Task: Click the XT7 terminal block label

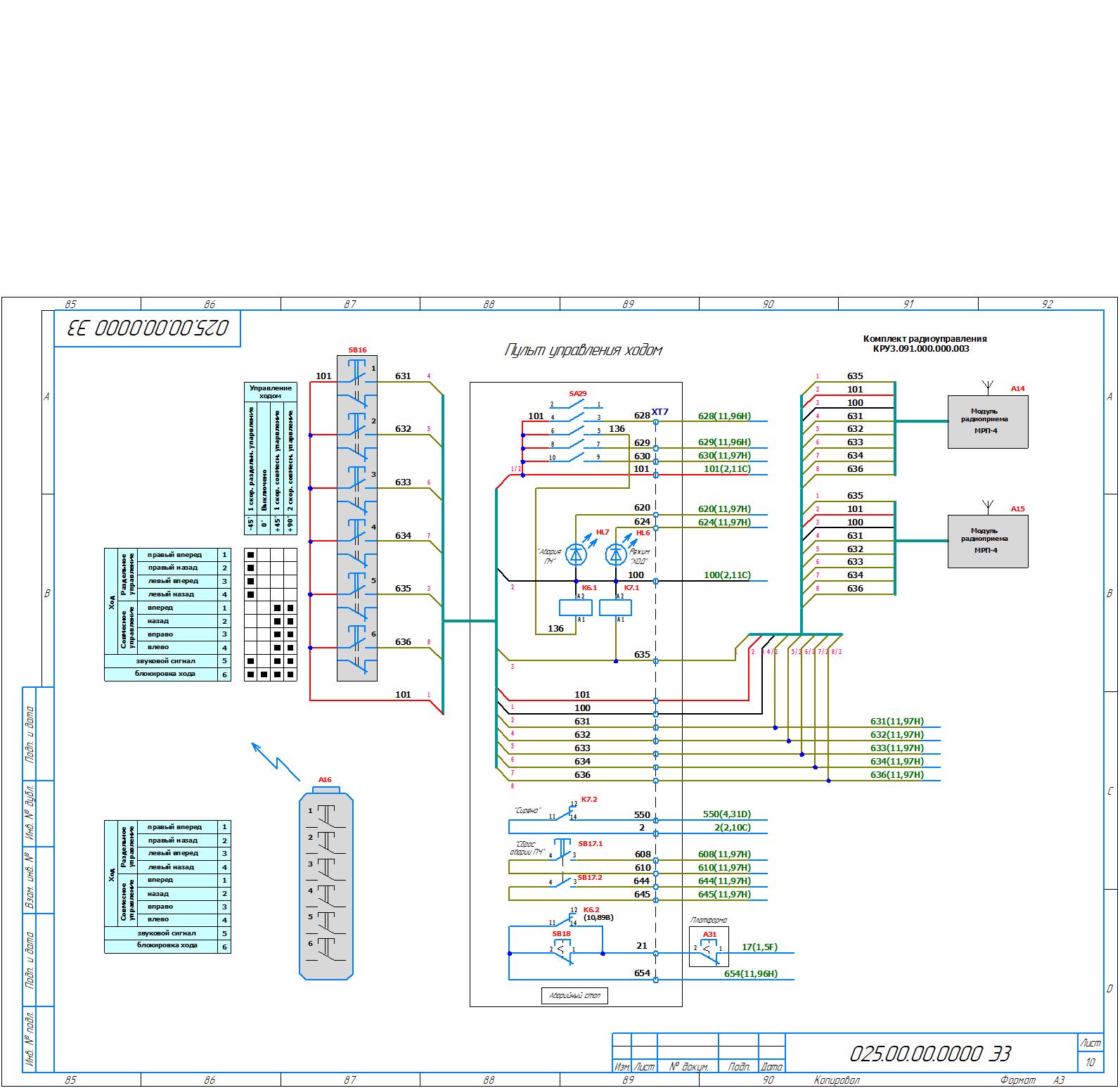Action: [x=659, y=412]
